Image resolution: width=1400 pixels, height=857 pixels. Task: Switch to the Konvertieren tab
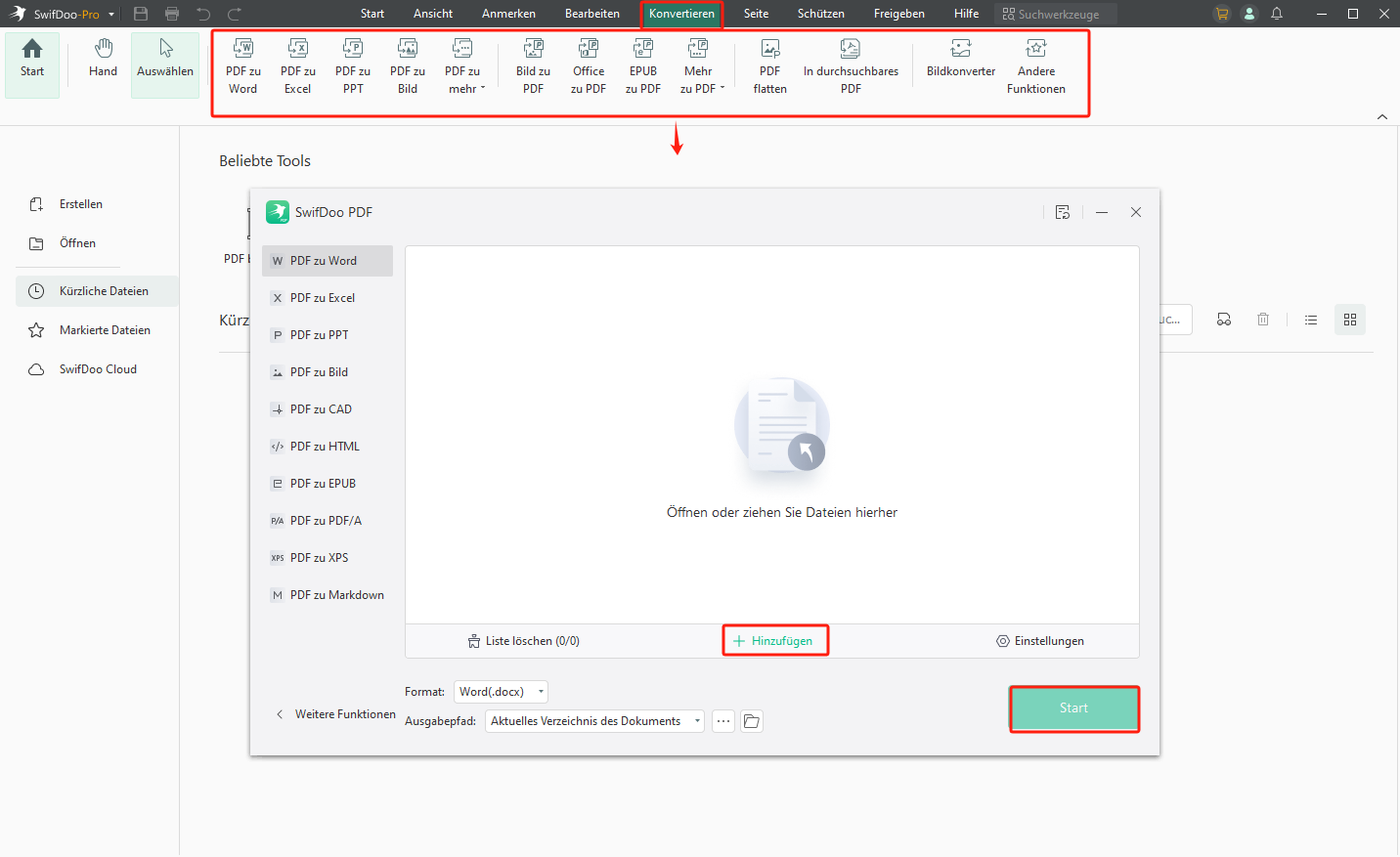point(681,14)
